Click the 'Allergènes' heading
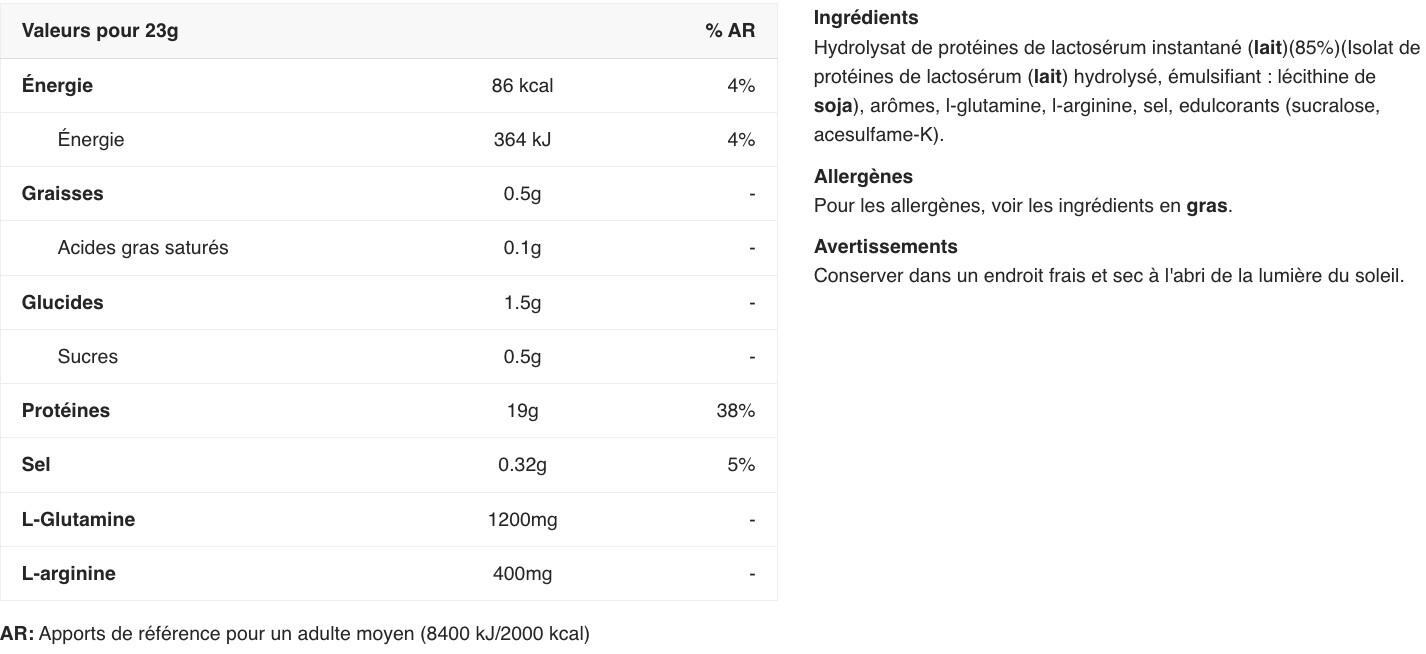Viewport: 1426px width, 654px height. (863, 177)
